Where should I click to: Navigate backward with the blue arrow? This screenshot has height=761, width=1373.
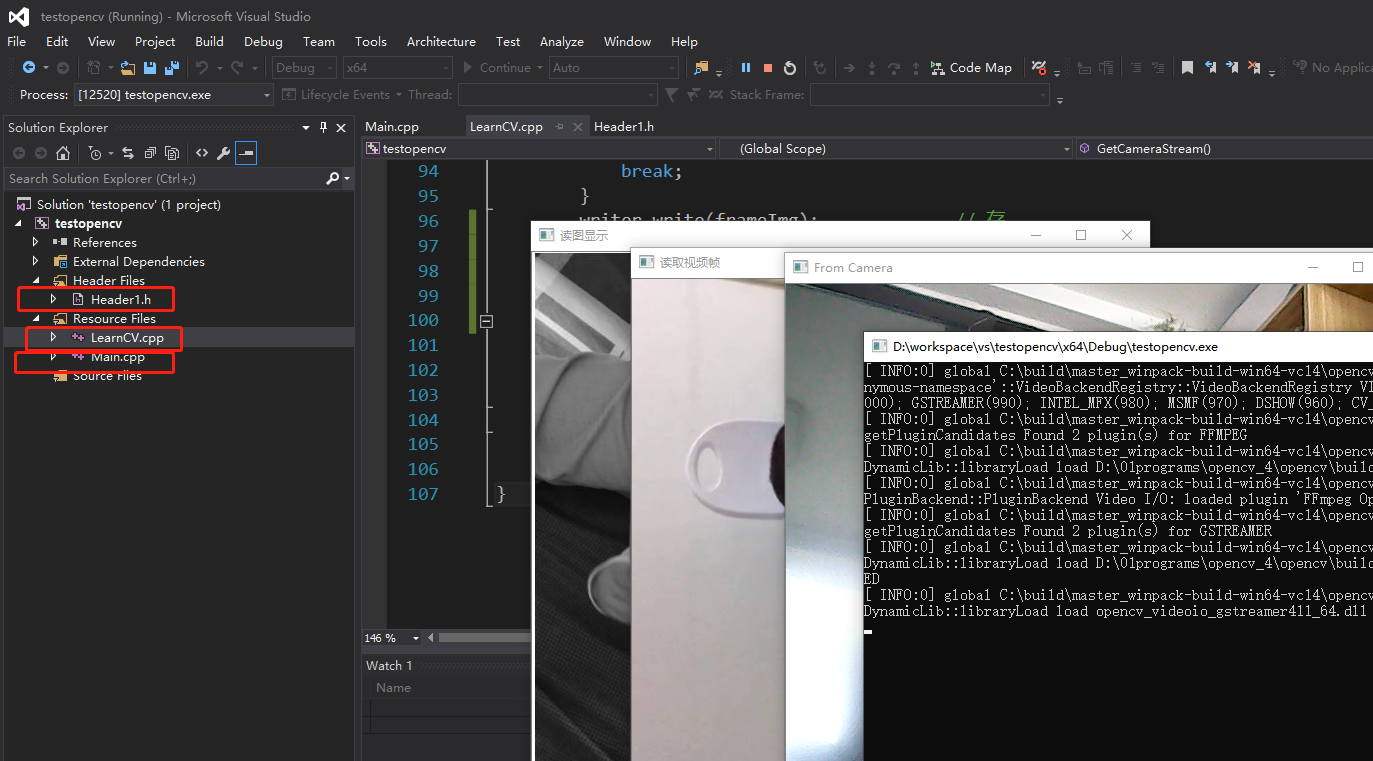click(x=29, y=68)
